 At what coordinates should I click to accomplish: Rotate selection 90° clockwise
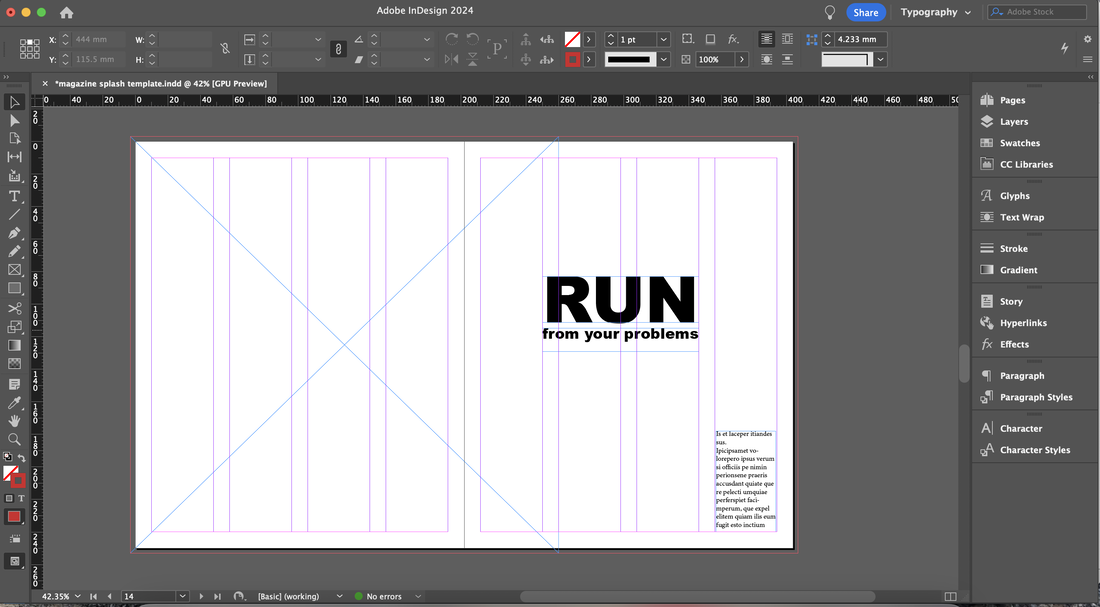pyautogui.click(x=452, y=39)
